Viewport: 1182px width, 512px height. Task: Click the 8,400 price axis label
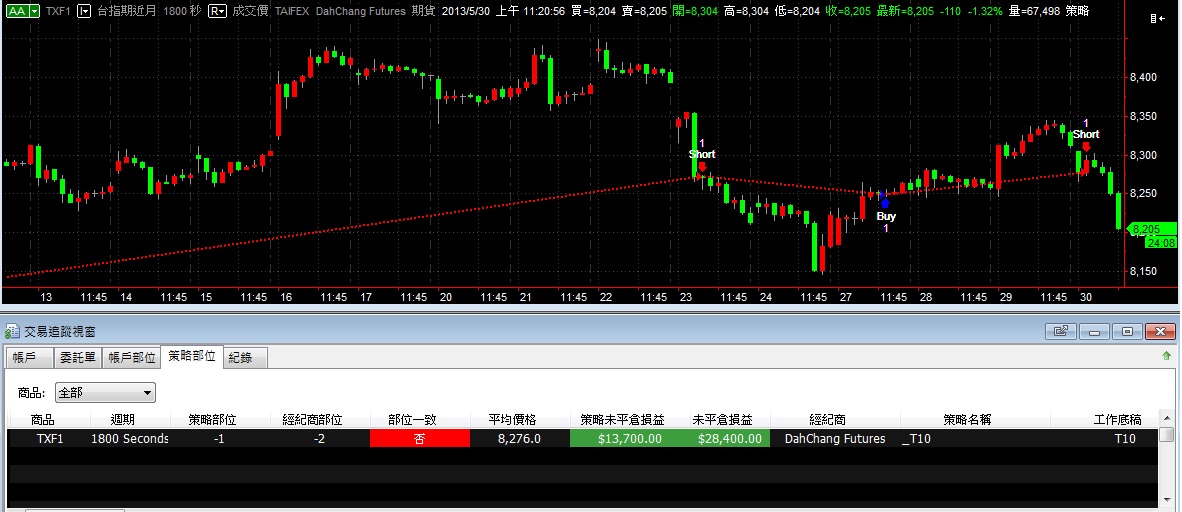1144,77
